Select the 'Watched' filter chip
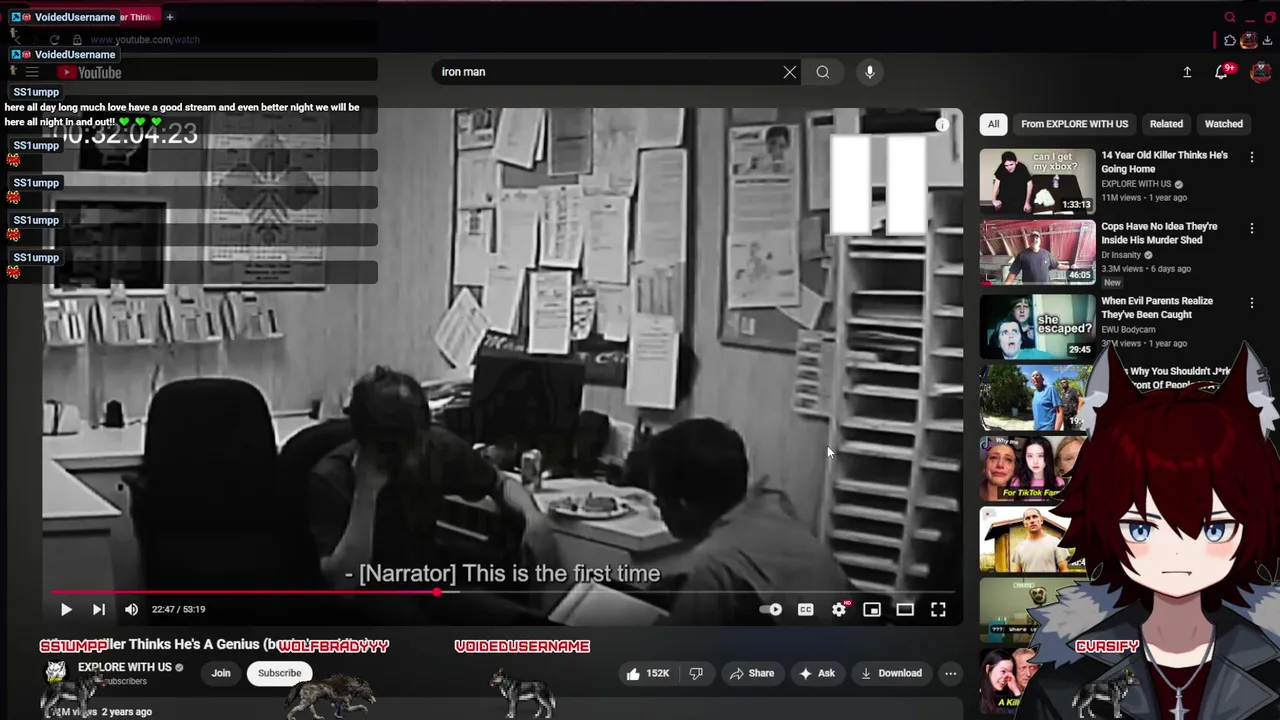This screenshot has height=720, width=1280. 1223,124
